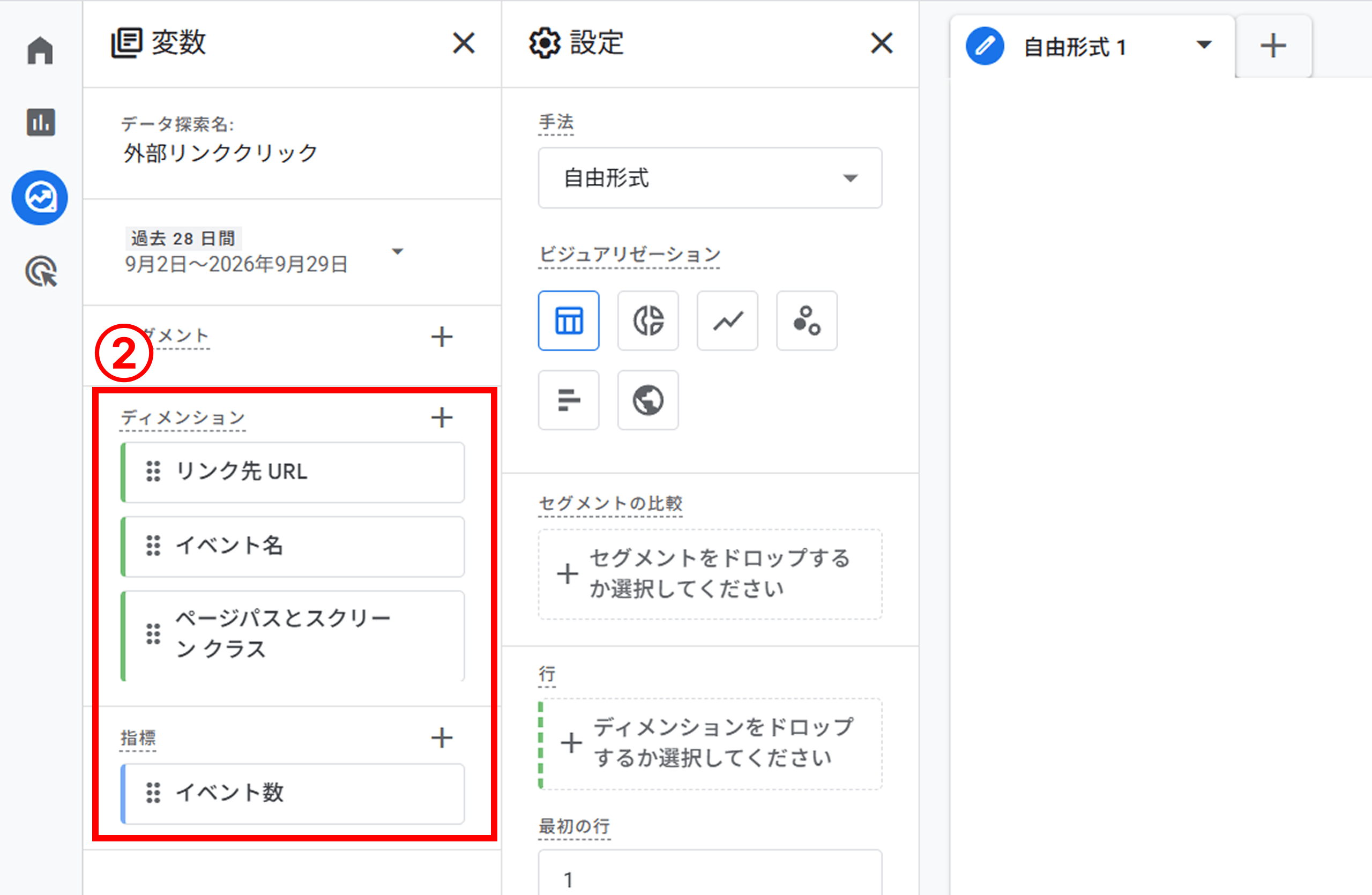Edit the 最初の行 input field
The height and width of the screenshot is (895, 1372).
click(x=710, y=873)
